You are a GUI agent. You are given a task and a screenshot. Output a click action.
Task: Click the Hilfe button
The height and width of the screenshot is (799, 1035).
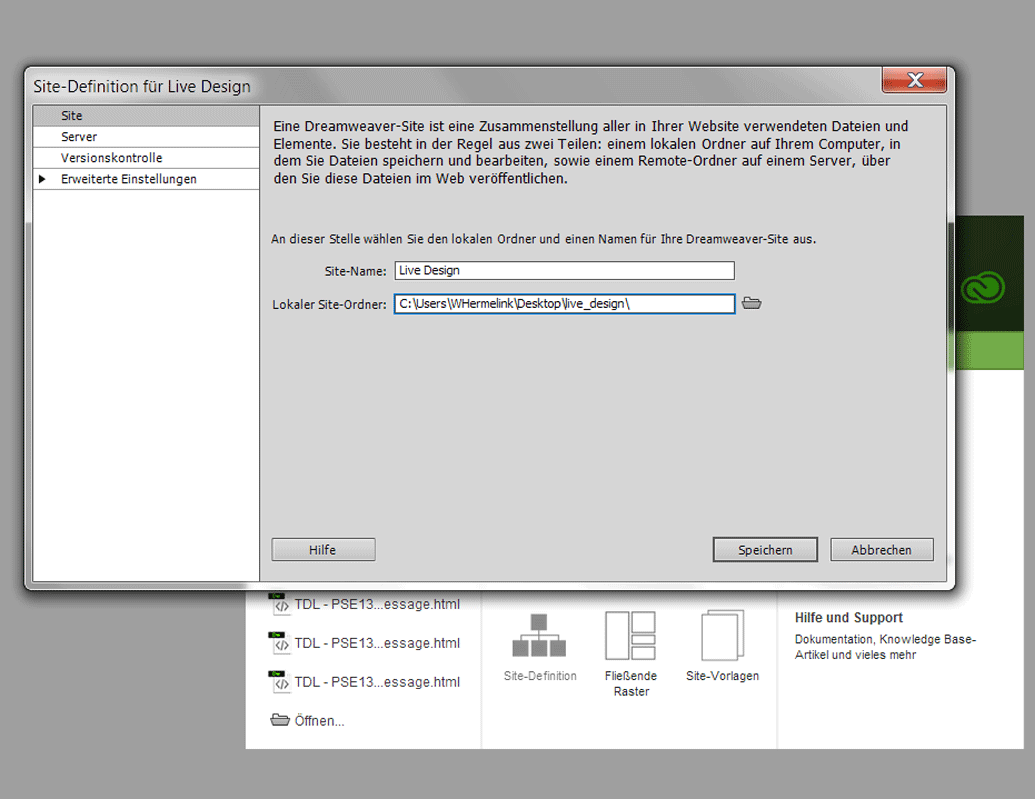tap(323, 549)
